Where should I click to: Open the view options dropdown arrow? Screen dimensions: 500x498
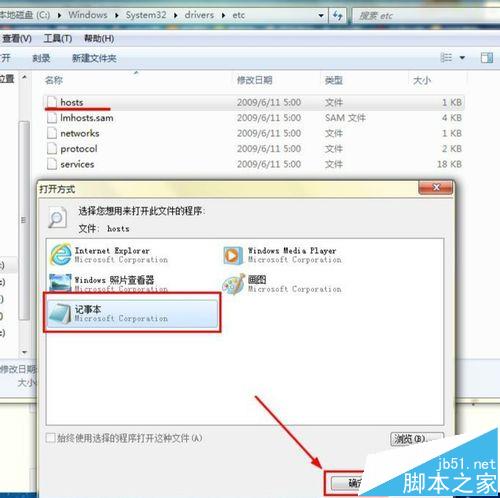pos(462,58)
